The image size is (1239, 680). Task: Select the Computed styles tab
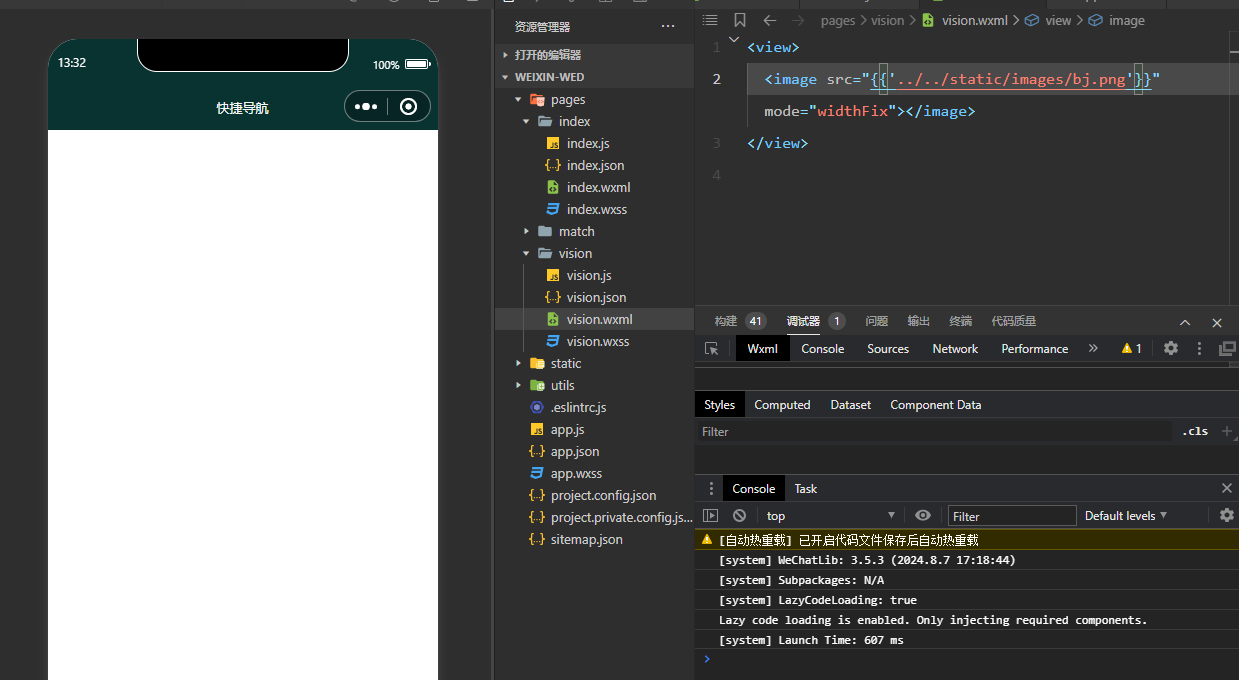coord(782,405)
